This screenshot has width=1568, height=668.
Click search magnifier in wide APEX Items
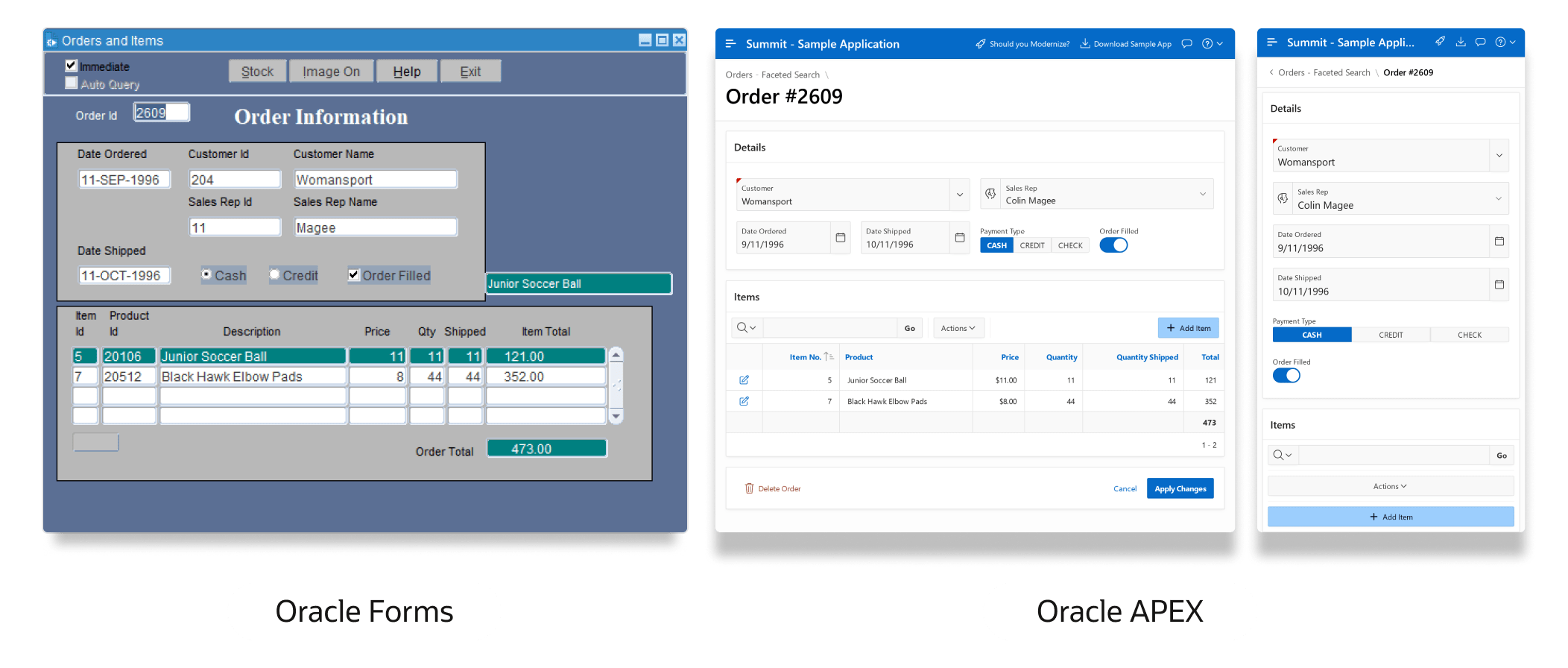[747, 328]
